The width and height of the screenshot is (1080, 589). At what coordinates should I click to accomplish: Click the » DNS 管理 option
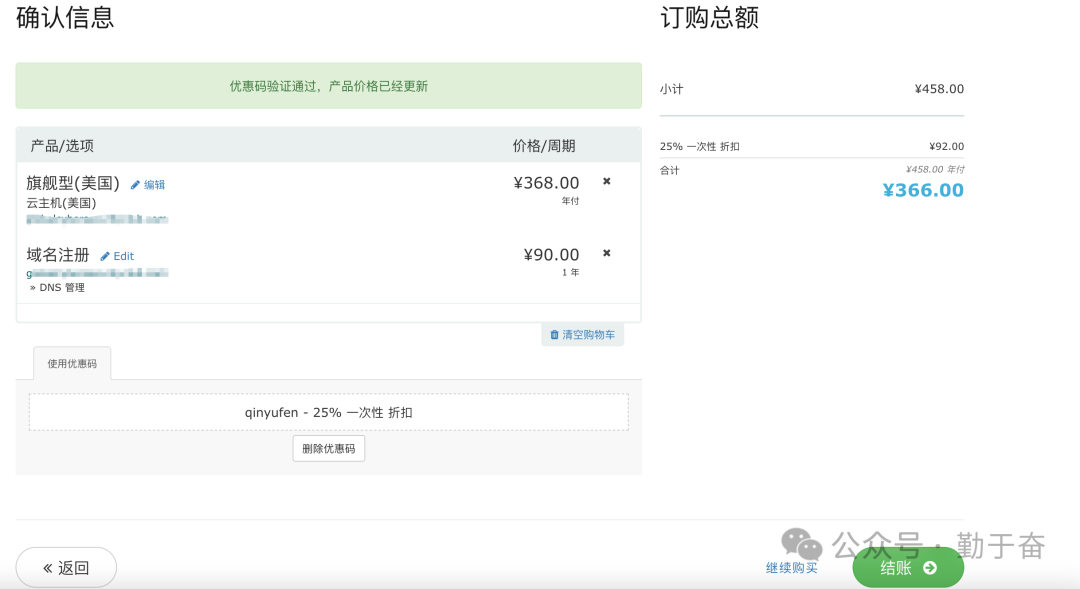click(57, 288)
